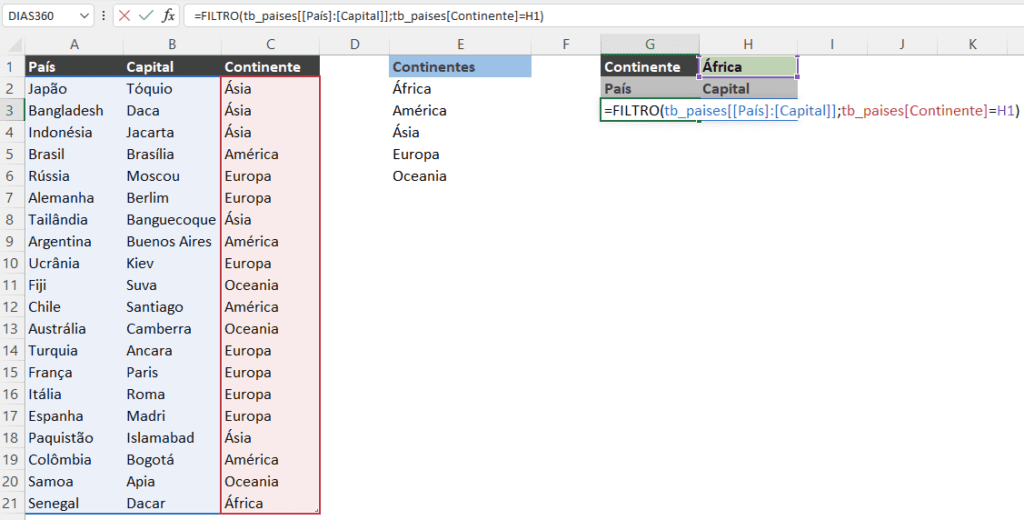Click the 'País' header cell in G2
The width and height of the screenshot is (1024, 520).
point(650,89)
